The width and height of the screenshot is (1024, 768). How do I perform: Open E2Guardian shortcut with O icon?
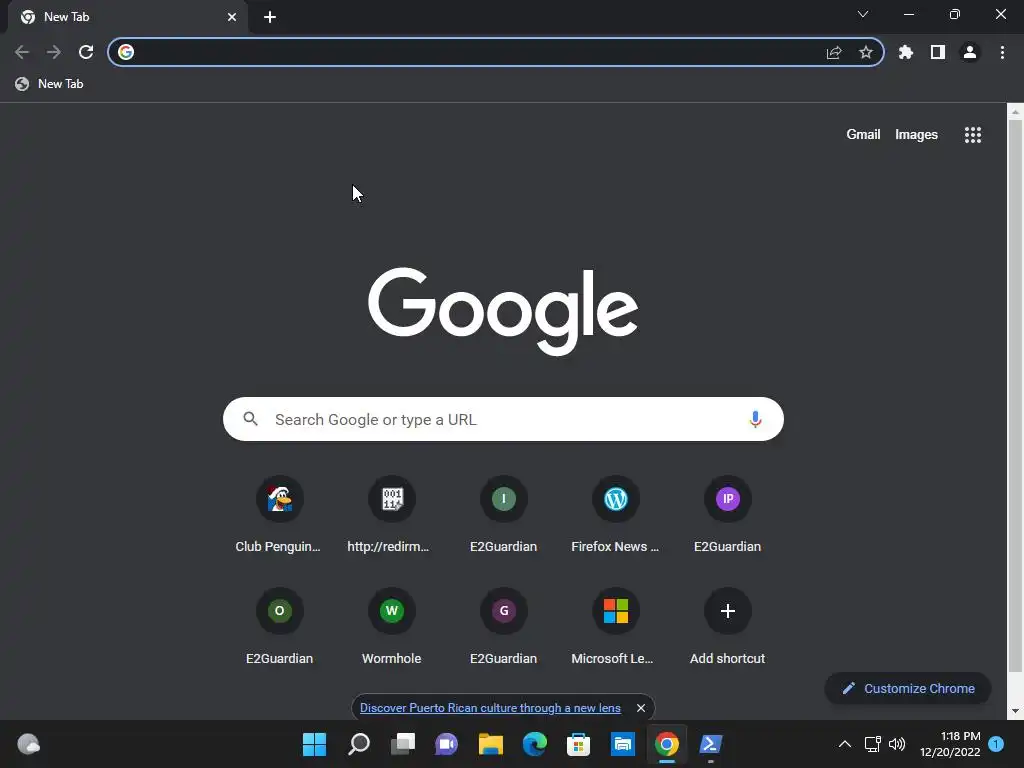279,627
